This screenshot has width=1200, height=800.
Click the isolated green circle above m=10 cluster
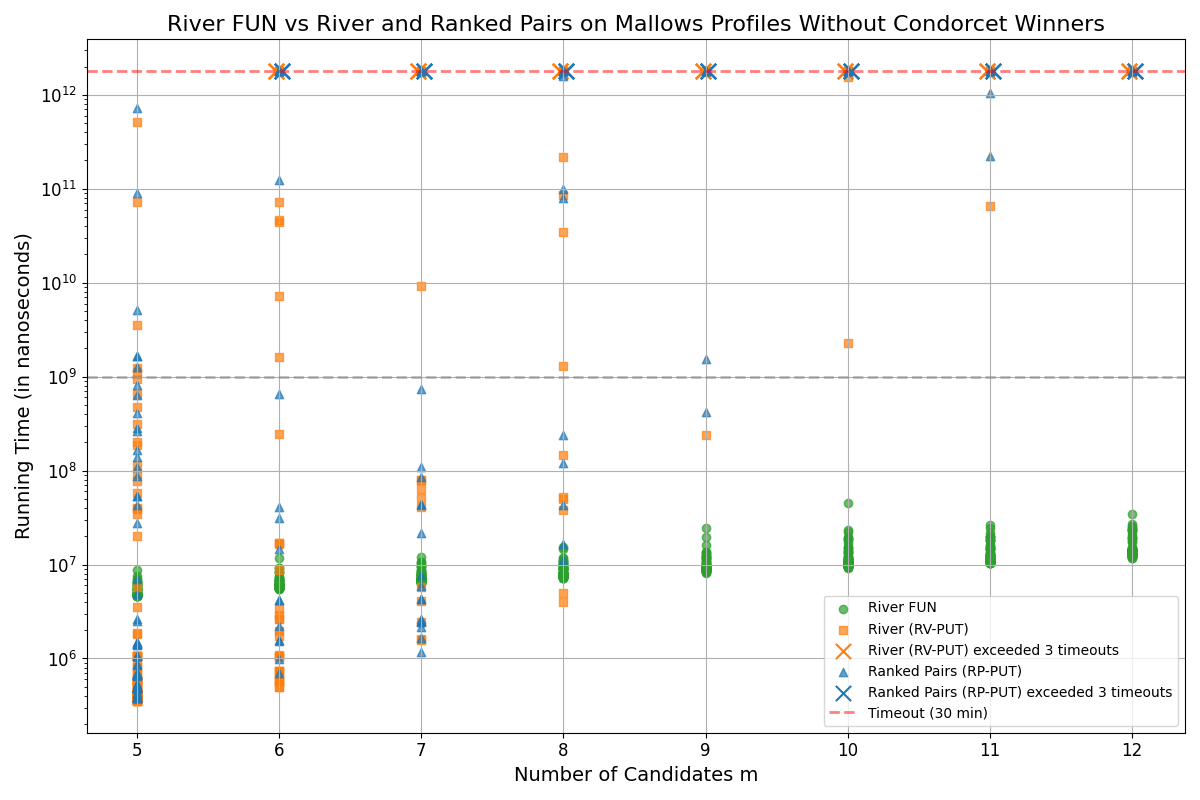(x=848, y=503)
